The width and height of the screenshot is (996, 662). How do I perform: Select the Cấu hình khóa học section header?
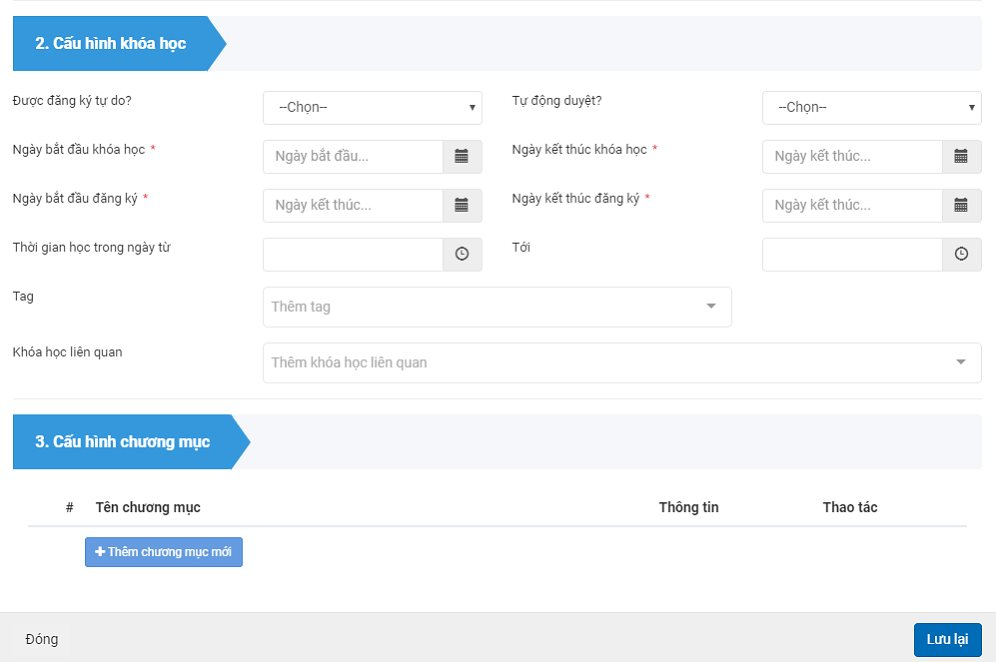tap(111, 44)
